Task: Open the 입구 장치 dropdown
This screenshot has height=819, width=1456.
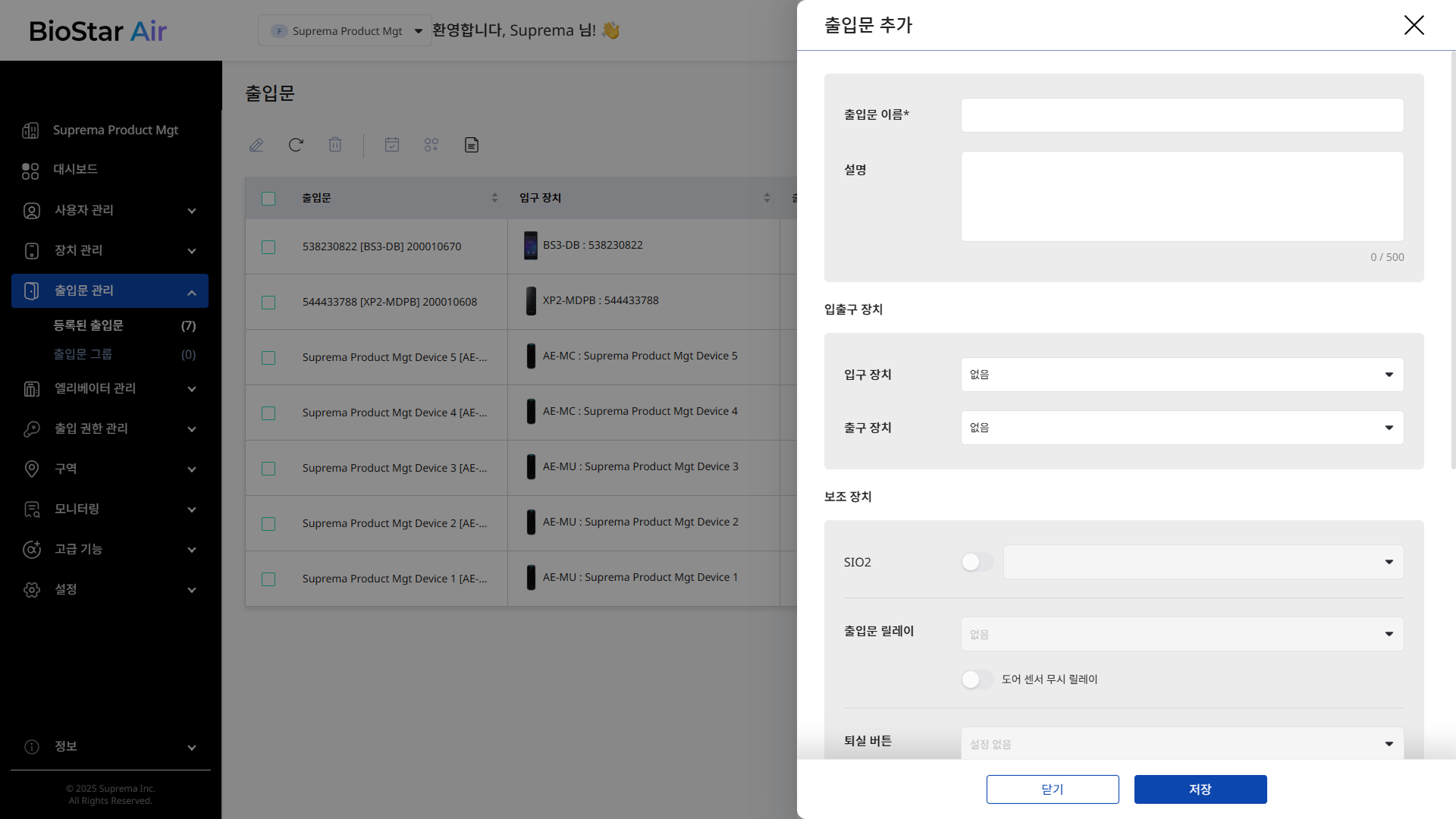Action: click(x=1181, y=375)
